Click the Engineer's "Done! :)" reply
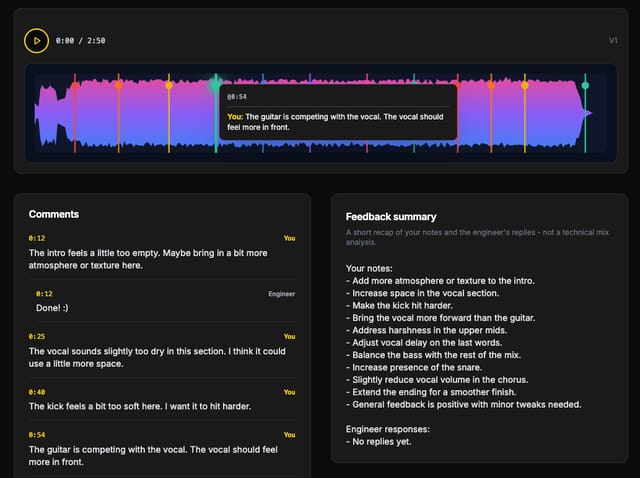Screen dimensions: 640x478 point(52,308)
